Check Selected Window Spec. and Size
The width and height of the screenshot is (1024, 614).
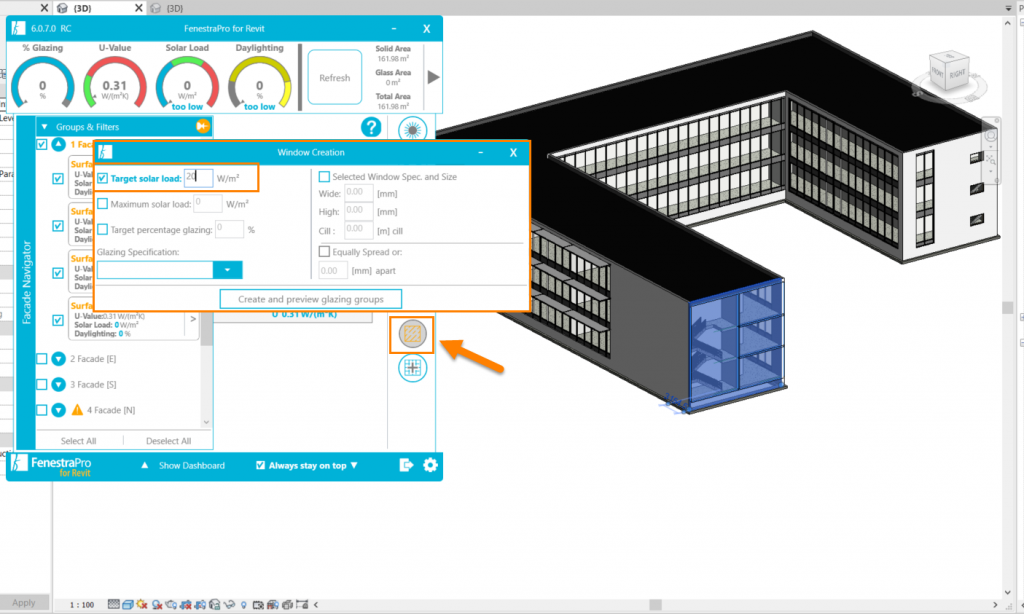click(x=324, y=176)
